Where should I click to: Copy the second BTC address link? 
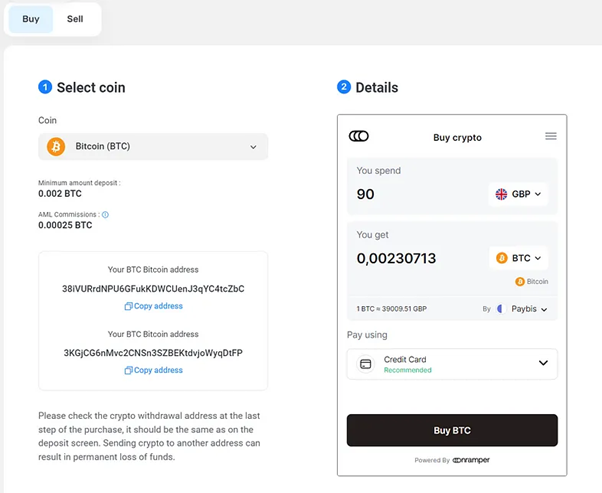click(158, 370)
